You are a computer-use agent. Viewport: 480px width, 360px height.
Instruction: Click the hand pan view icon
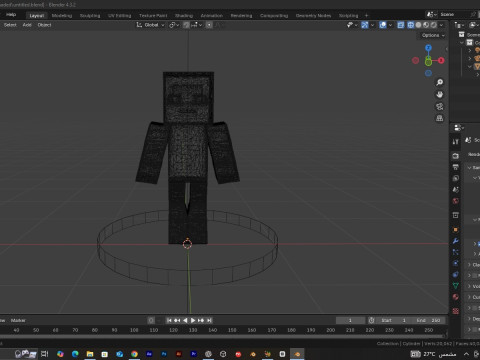pyautogui.click(x=440, y=94)
